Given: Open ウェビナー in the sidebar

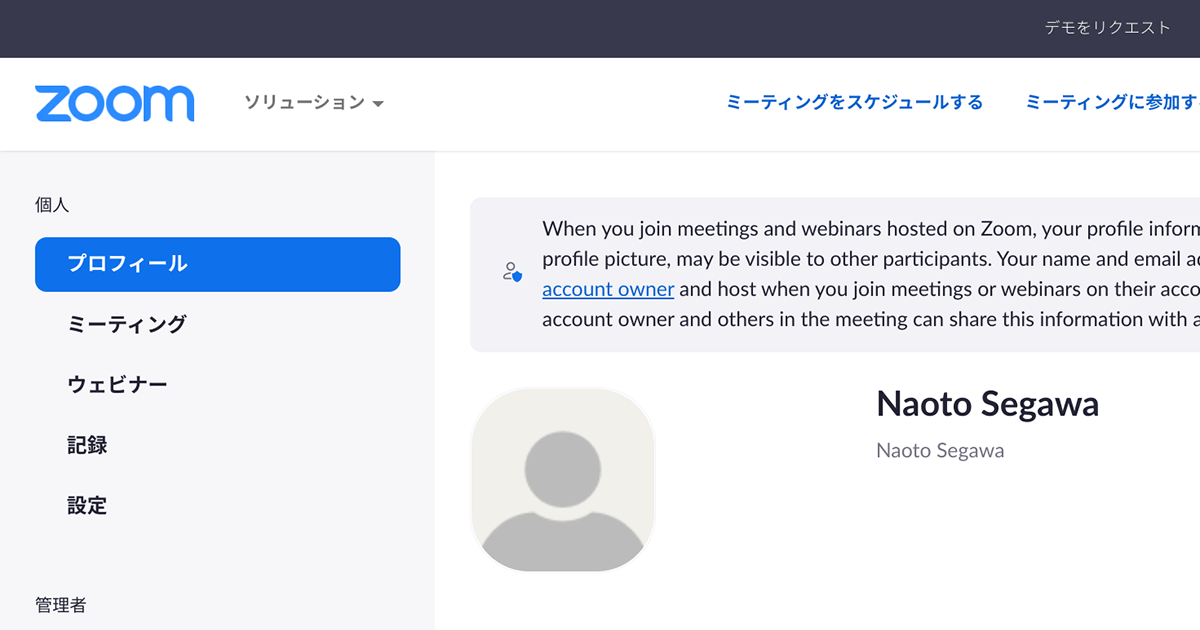Looking at the screenshot, I should (117, 385).
